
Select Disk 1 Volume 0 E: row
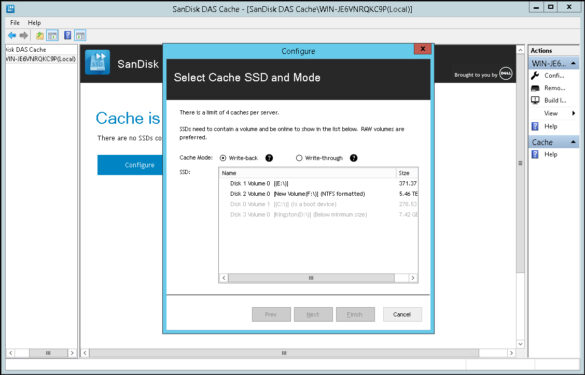click(x=318, y=184)
